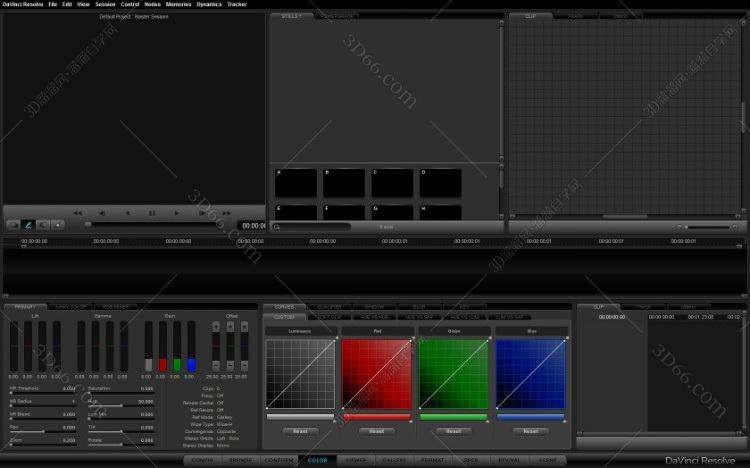Click the viewer playback scrub bar handle
The image size is (750, 468).
[88, 224]
